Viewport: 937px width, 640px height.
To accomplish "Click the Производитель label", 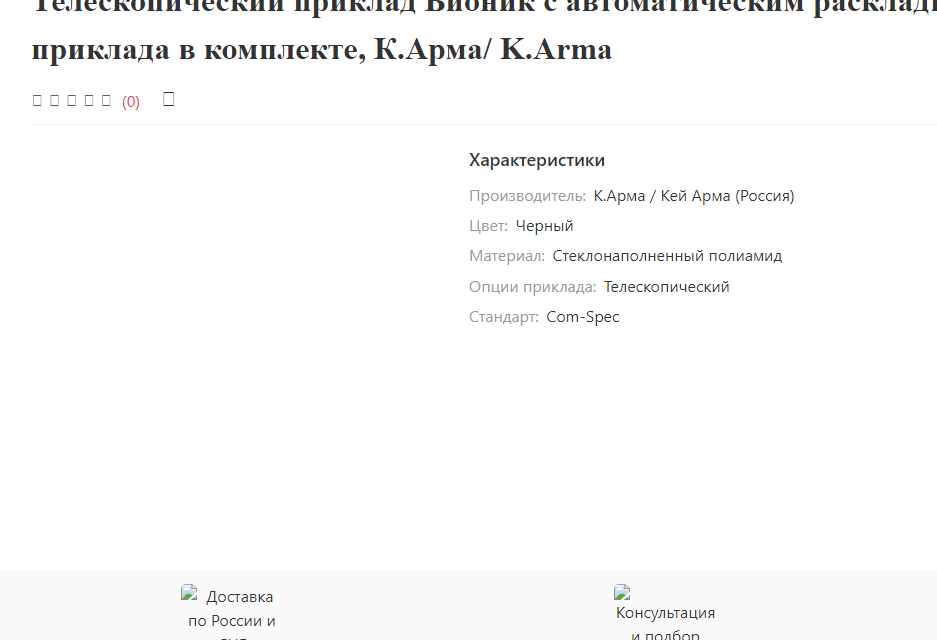I will point(527,196).
